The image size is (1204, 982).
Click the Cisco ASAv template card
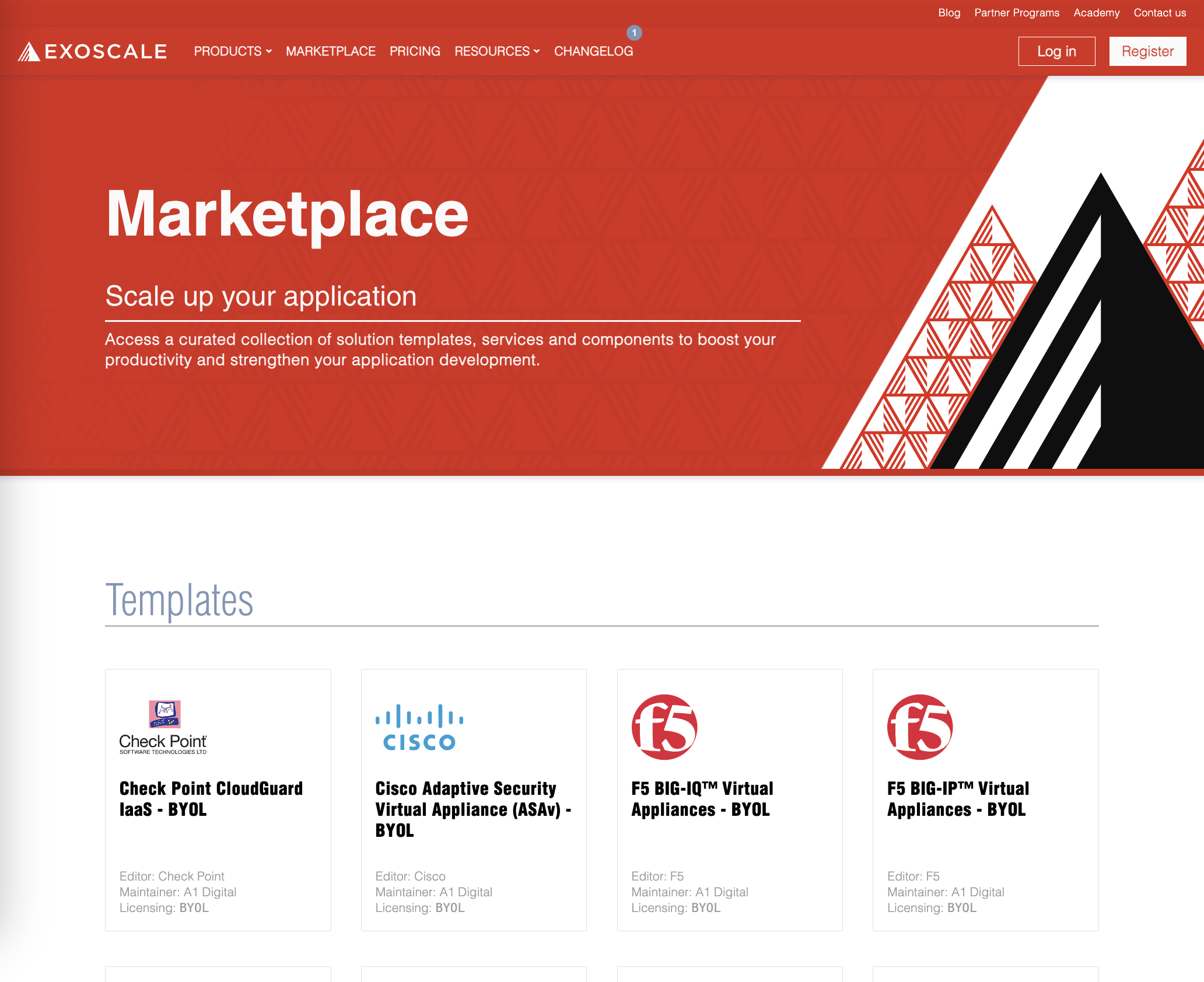pyautogui.click(x=473, y=810)
